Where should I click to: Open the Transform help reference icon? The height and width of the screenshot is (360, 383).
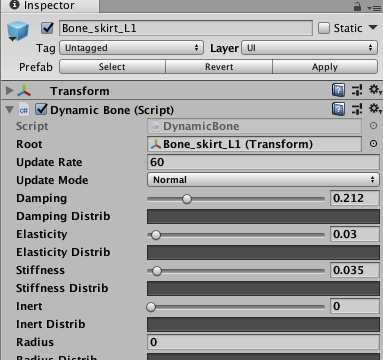tap(338, 90)
